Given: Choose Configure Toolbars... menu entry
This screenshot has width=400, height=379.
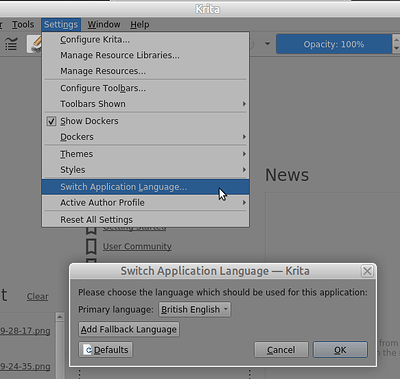Looking at the screenshot, I should pyautogui.click(x=146, y=88).
